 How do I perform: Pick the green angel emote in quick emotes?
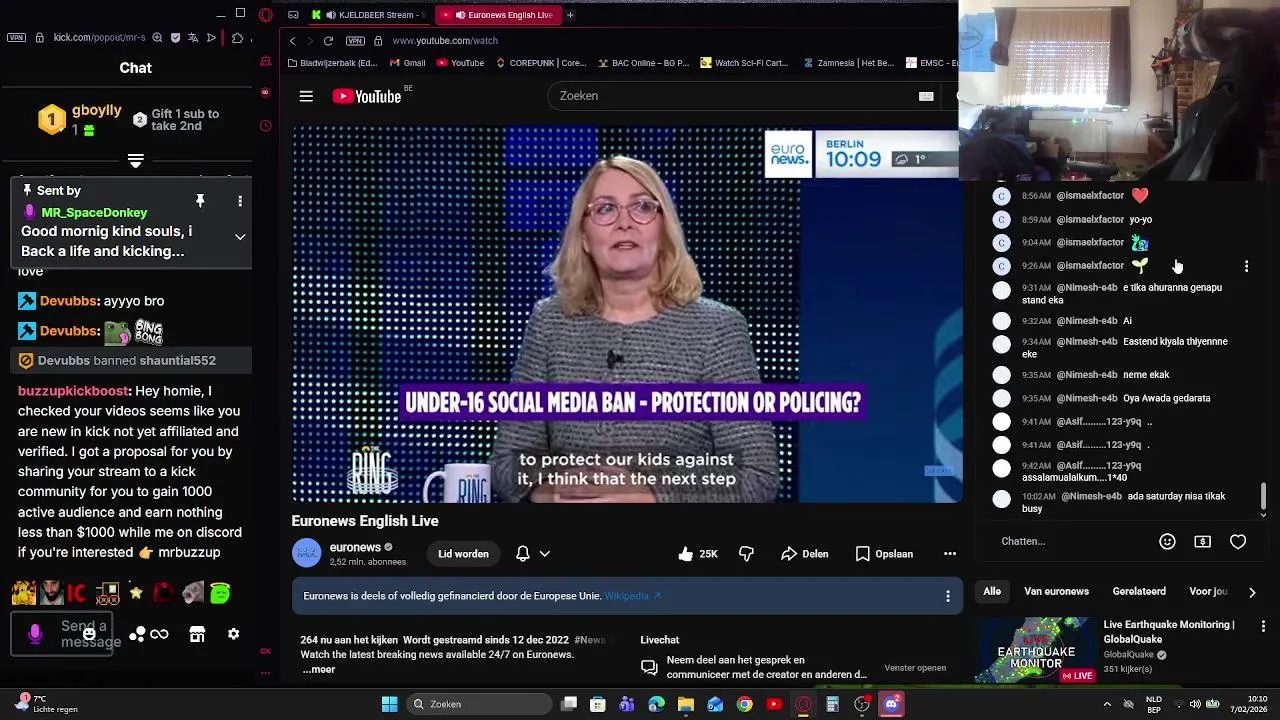click(x=220, y=593)
